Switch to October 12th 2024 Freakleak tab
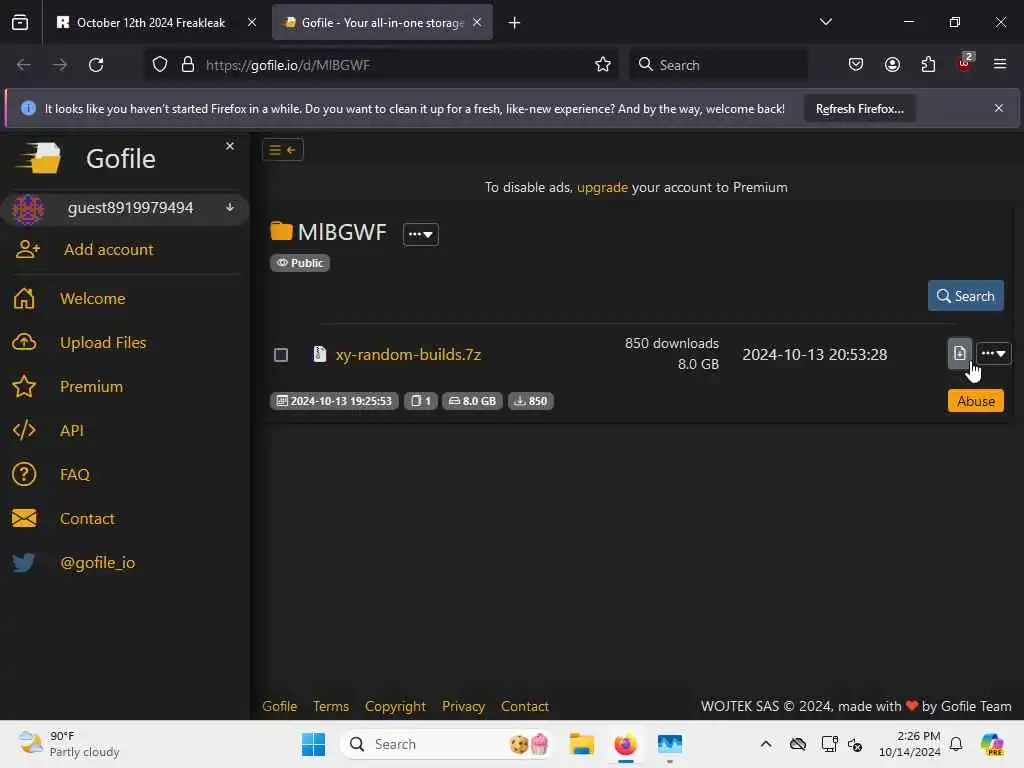The height and width of the screenshot is (768, 1024). tap(151, 23)
